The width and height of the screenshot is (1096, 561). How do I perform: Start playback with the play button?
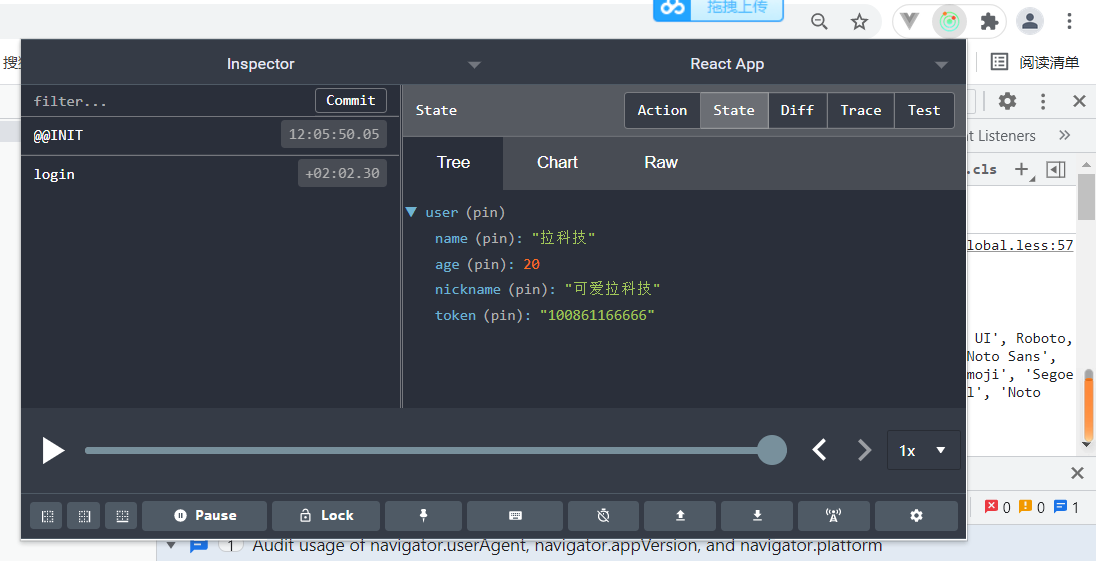53,451
